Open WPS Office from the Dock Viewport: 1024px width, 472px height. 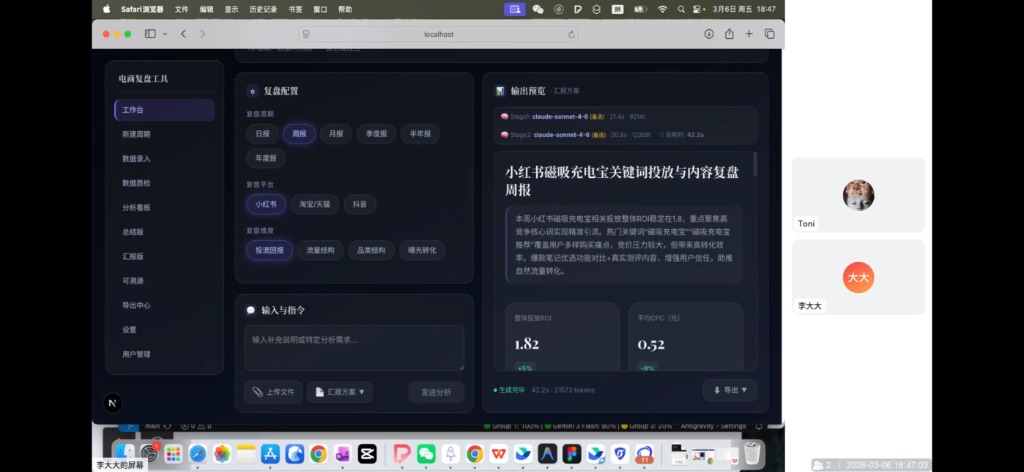click(499, 454)
